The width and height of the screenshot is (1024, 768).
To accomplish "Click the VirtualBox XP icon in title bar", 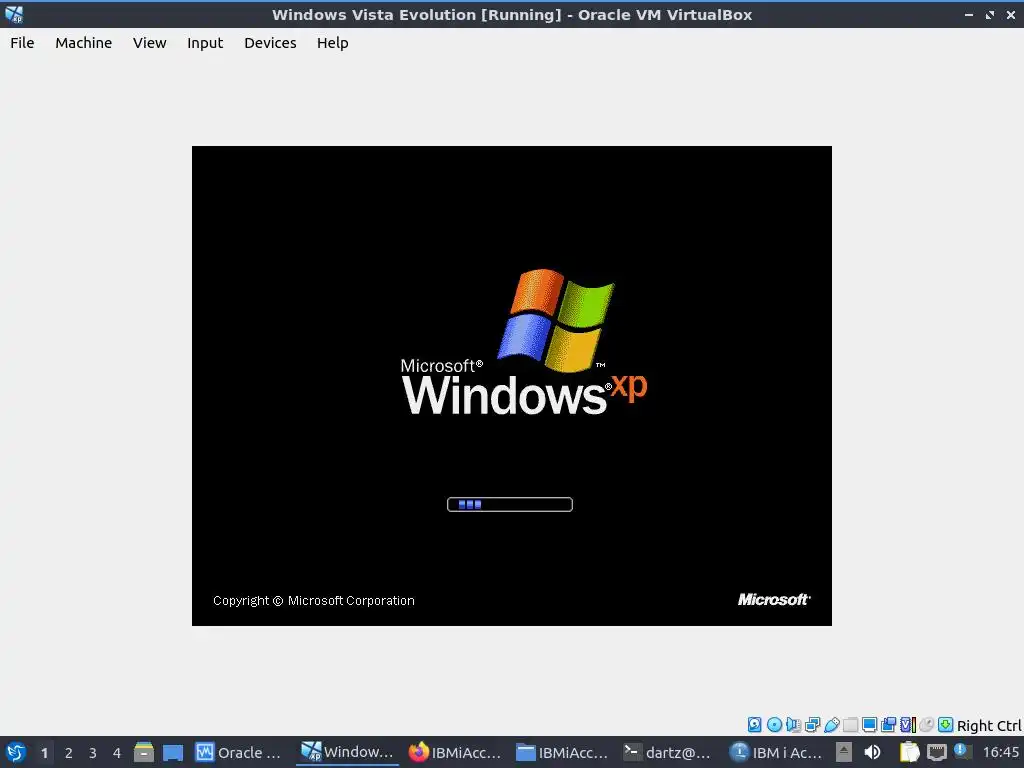I will tap(14, 14).
